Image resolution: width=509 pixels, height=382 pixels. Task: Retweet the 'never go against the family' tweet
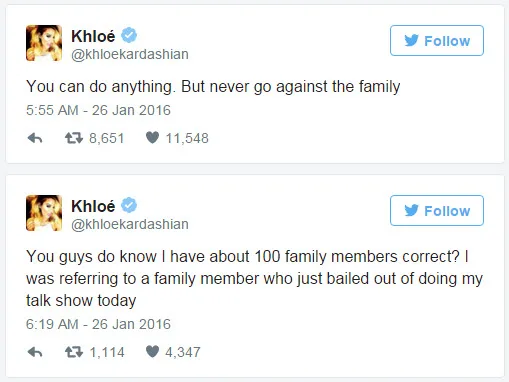[74, 138]
